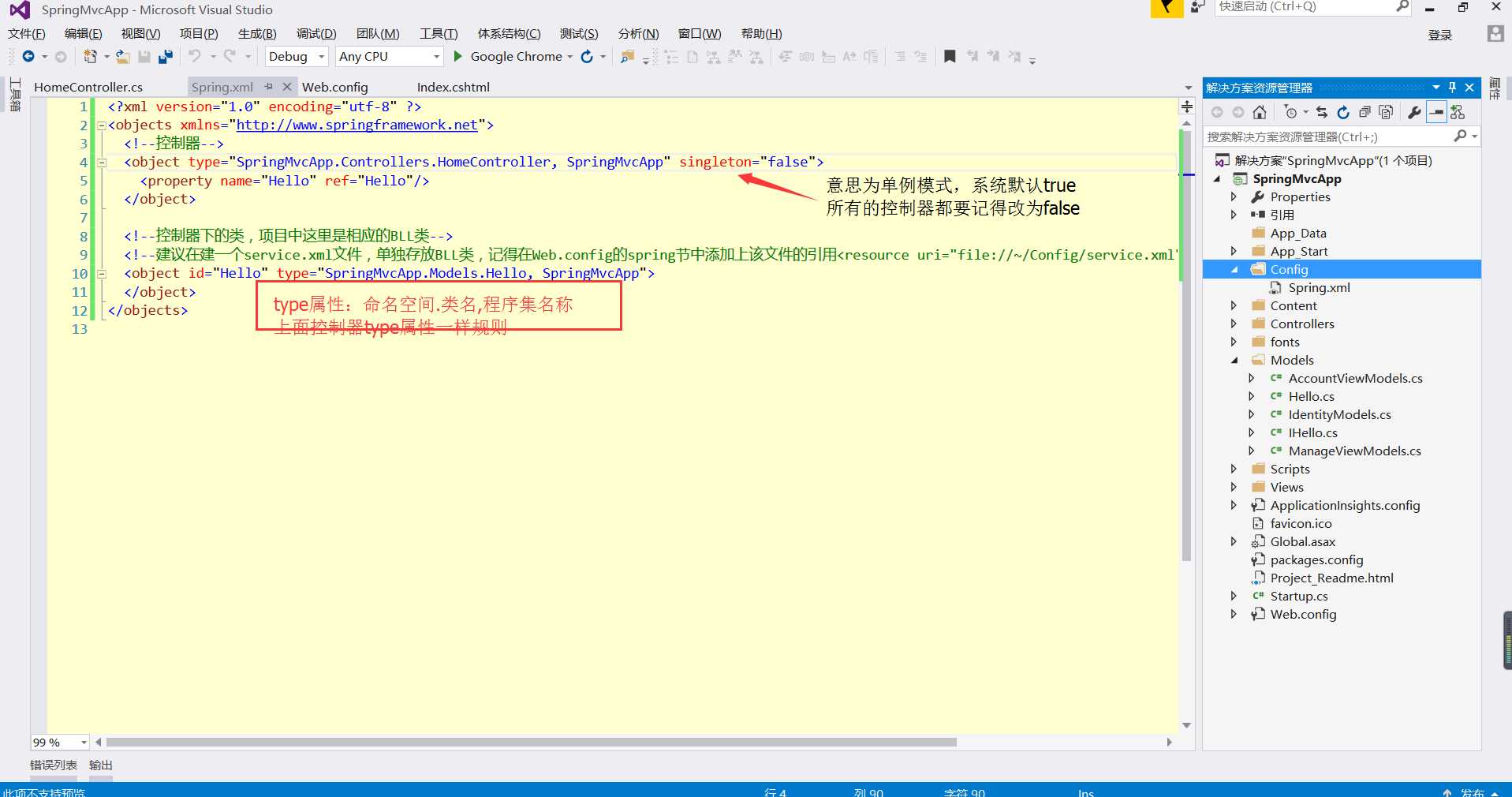Open the 工具(T) menu
The image size is (1512, 797).
(x=439, y=34)
